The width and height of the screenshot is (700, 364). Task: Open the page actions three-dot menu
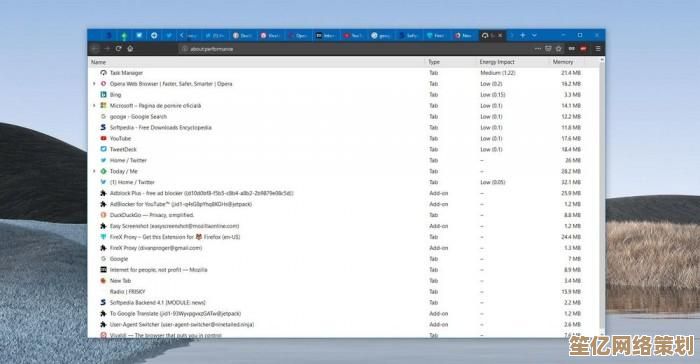(538, 48)
